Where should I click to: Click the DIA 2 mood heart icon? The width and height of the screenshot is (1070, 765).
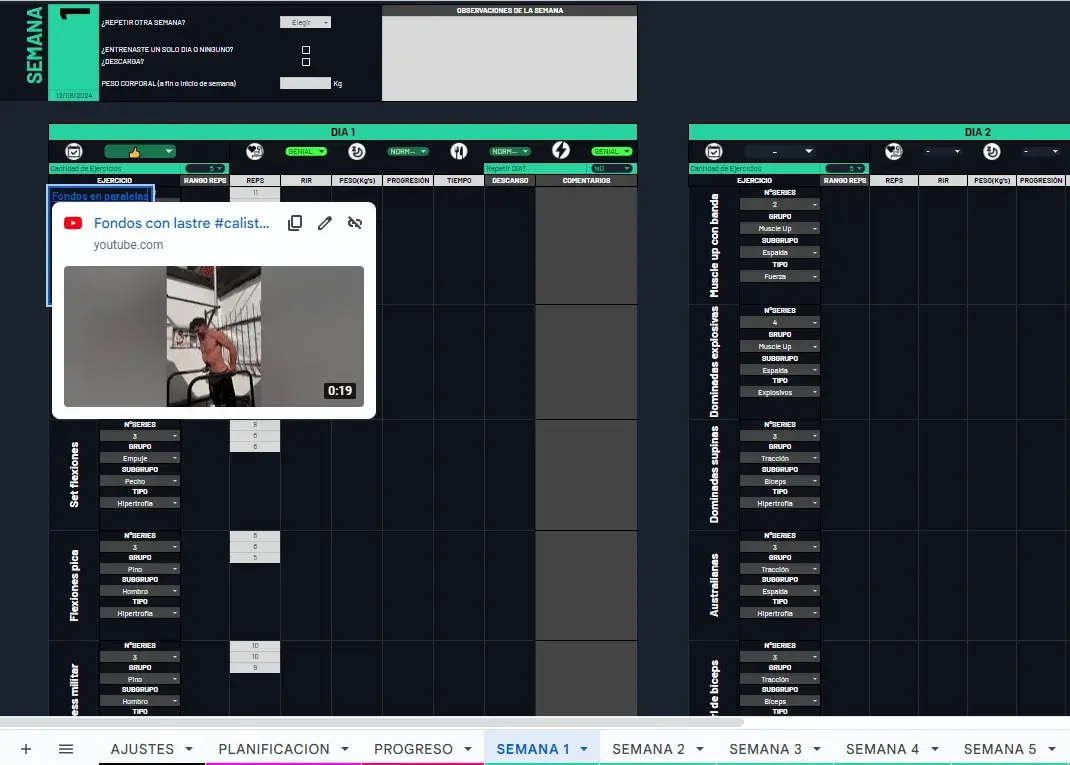click(894, 151)
